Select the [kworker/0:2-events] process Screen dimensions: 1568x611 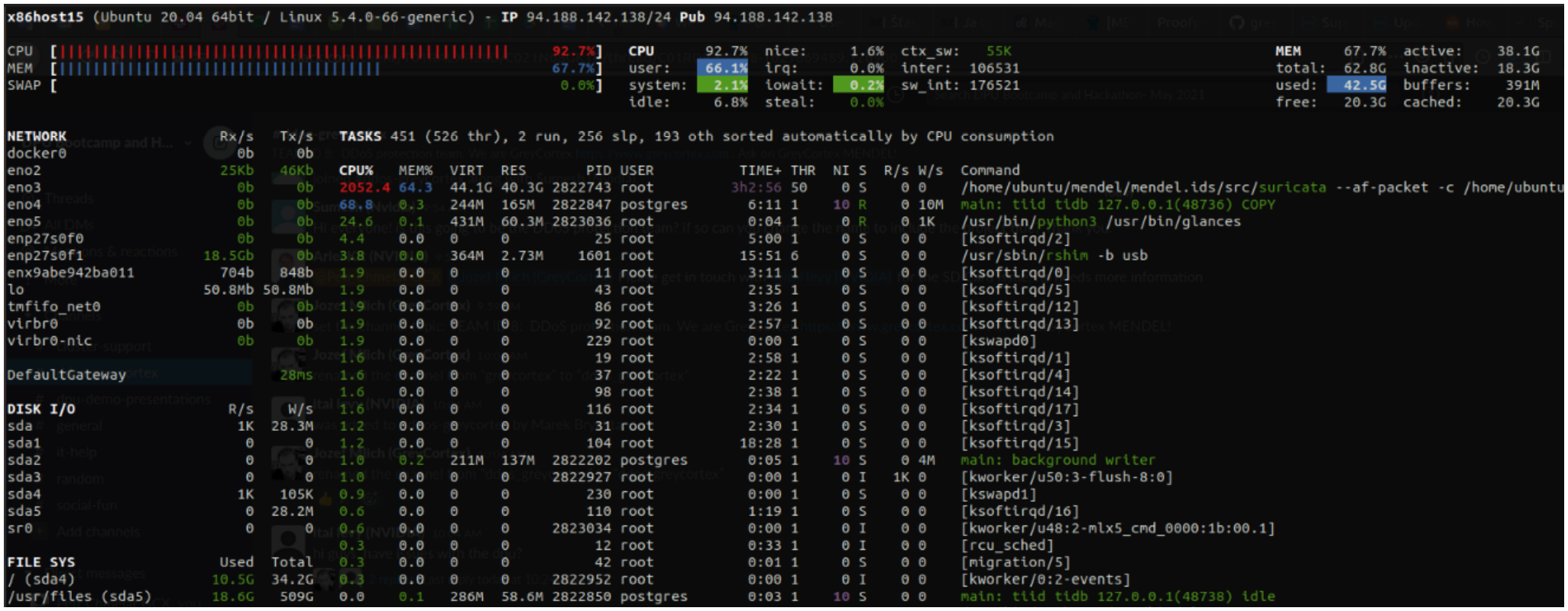(1045, 579)
